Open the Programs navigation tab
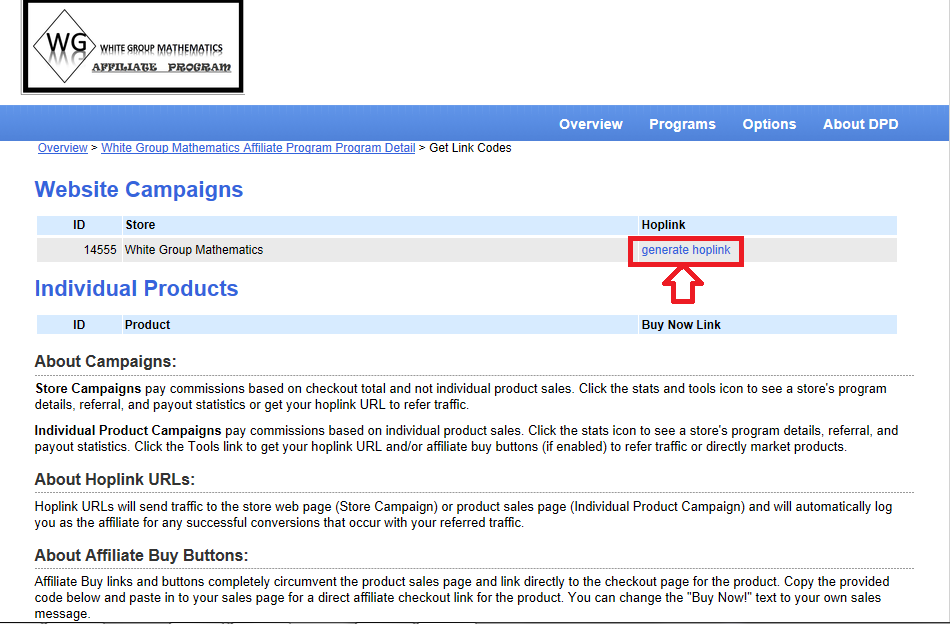This screenshot has height=624, width=950. tap(682, 124)
